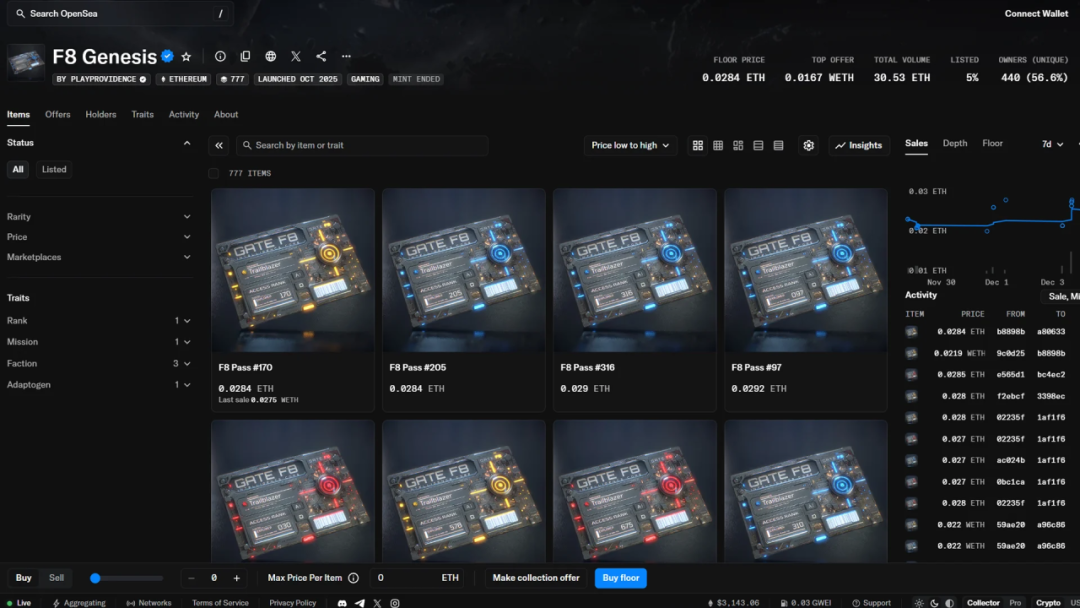Switch to compact grid view
Image resolution: width=1080 pixels, height=608 pixels.
click(x=718, y=145)
